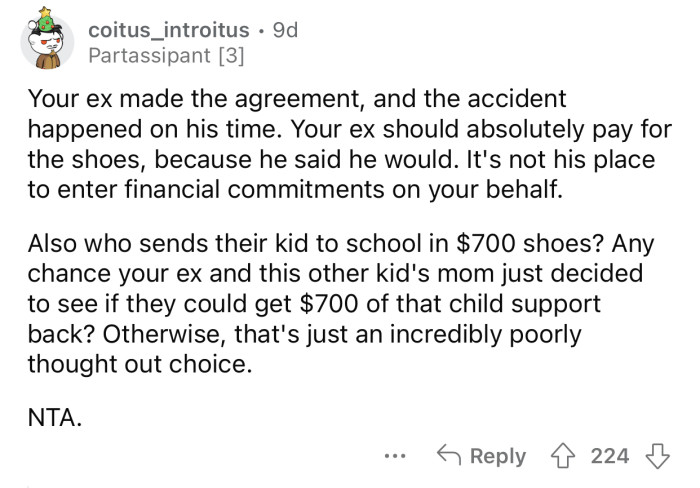Image resolution: width=700 pixels, height=488 pixels.
Task: Click the 9d comment timestamp
Action: point(285,31)
